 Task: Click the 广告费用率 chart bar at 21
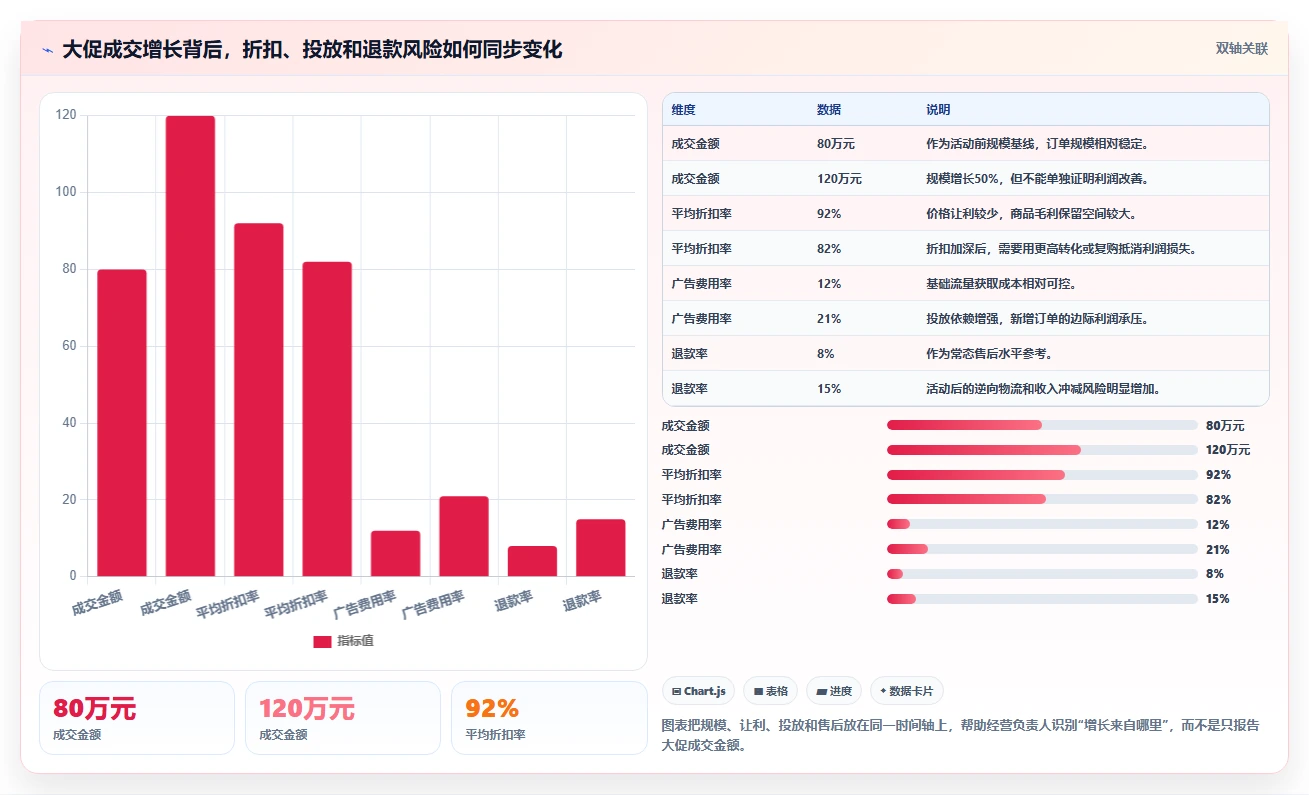pyautogui.click(x=464, y=536)
